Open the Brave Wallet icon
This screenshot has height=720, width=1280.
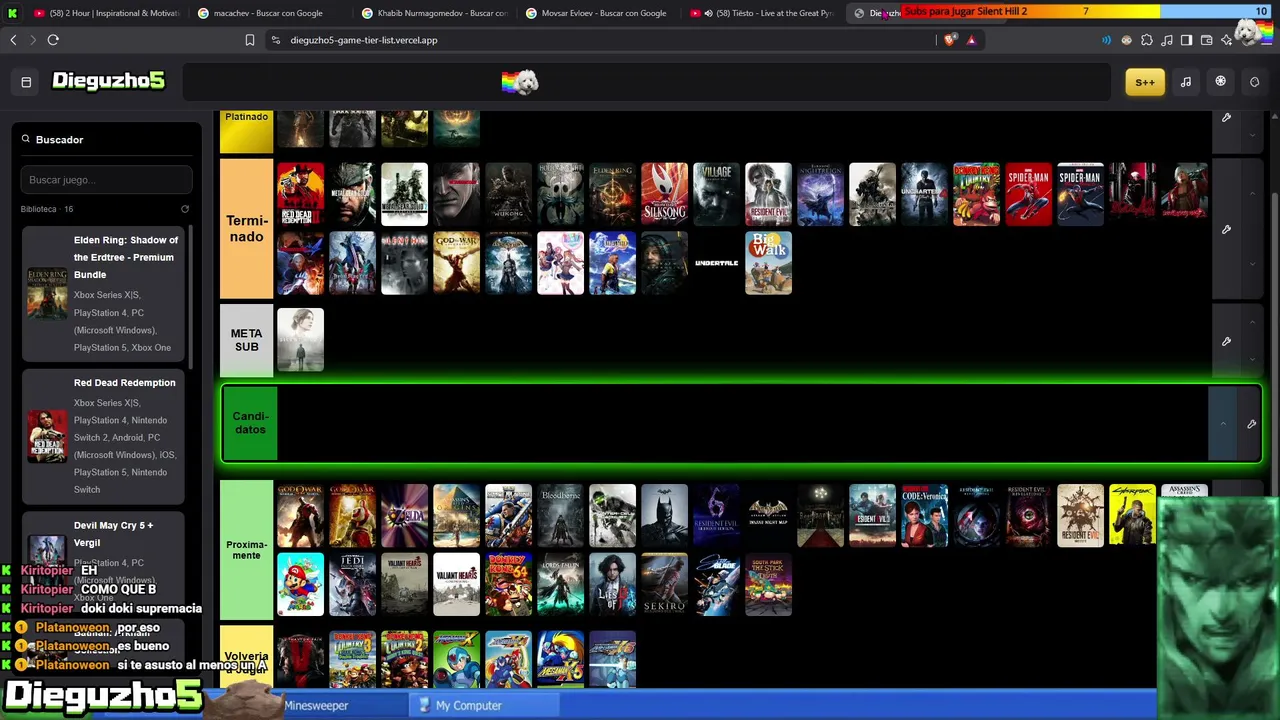[1207, 40]
